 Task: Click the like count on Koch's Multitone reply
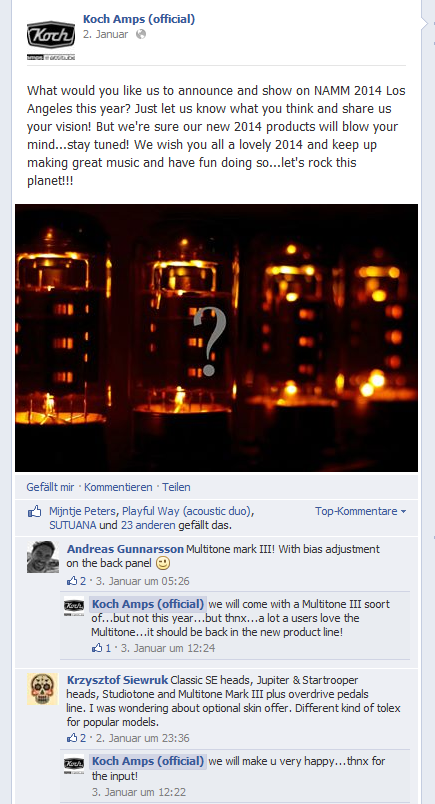click(x=101, y=648)
